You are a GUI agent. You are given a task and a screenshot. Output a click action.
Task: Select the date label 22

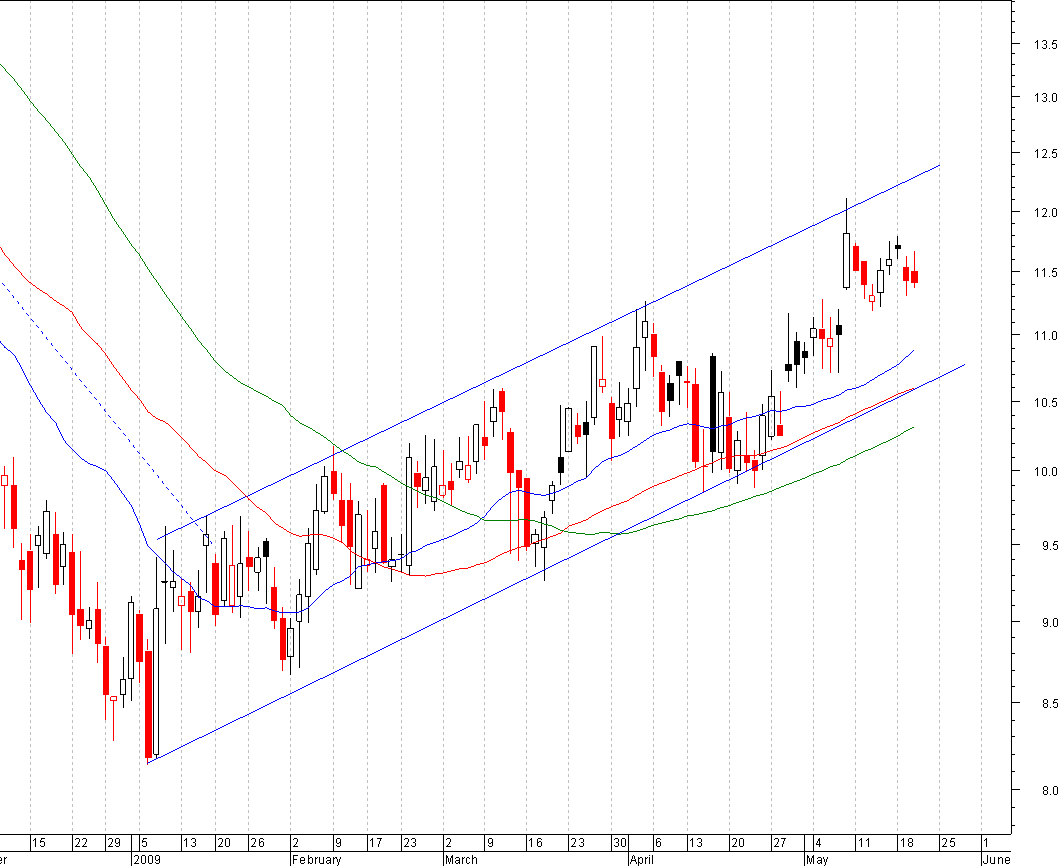[x=81, y=843]
